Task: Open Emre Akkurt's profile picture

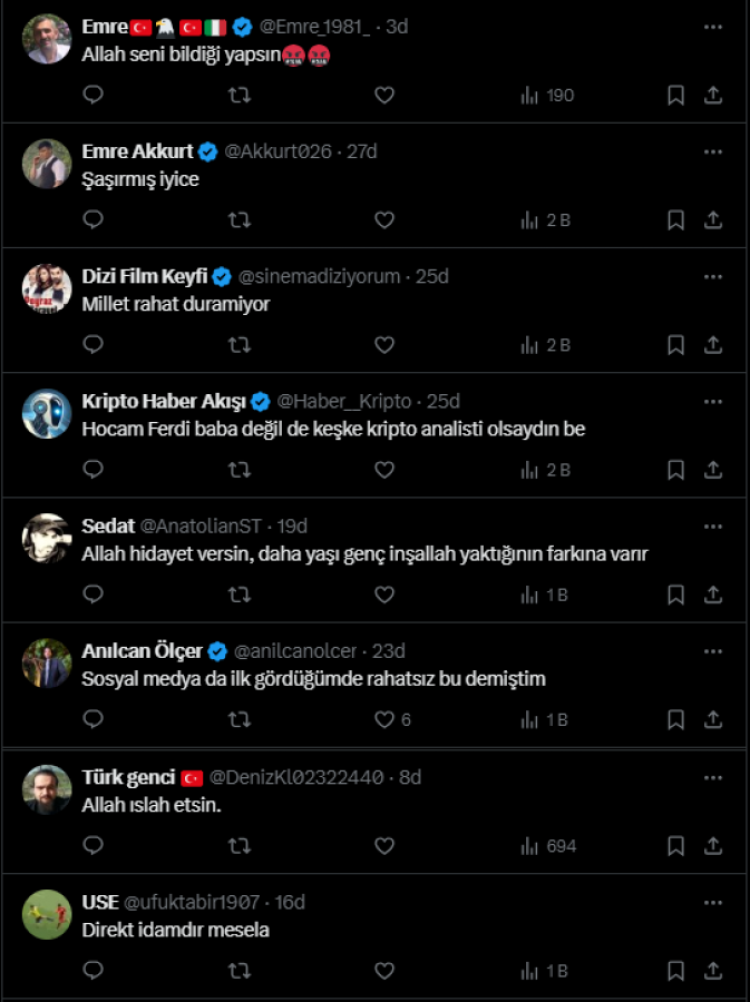Action: 46,163
